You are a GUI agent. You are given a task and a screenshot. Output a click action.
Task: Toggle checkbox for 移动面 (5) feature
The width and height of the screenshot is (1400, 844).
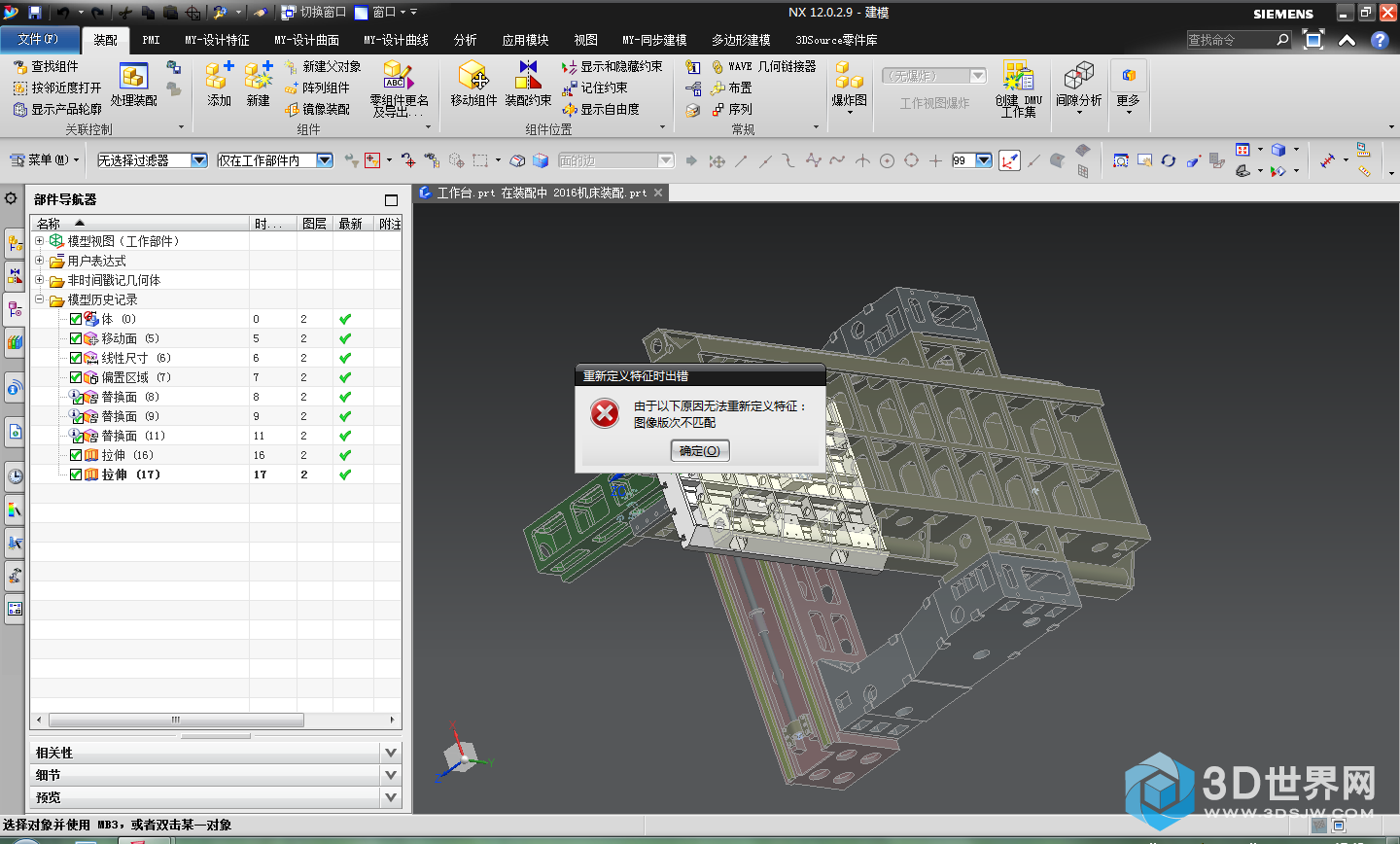tap(76, 338)
